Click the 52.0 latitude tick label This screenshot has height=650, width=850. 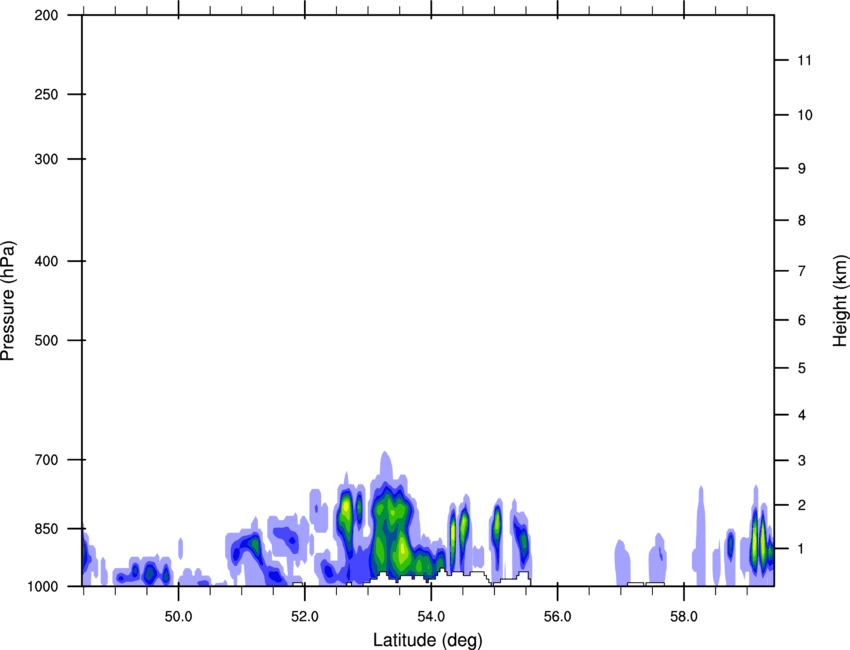tap(305, 617)
